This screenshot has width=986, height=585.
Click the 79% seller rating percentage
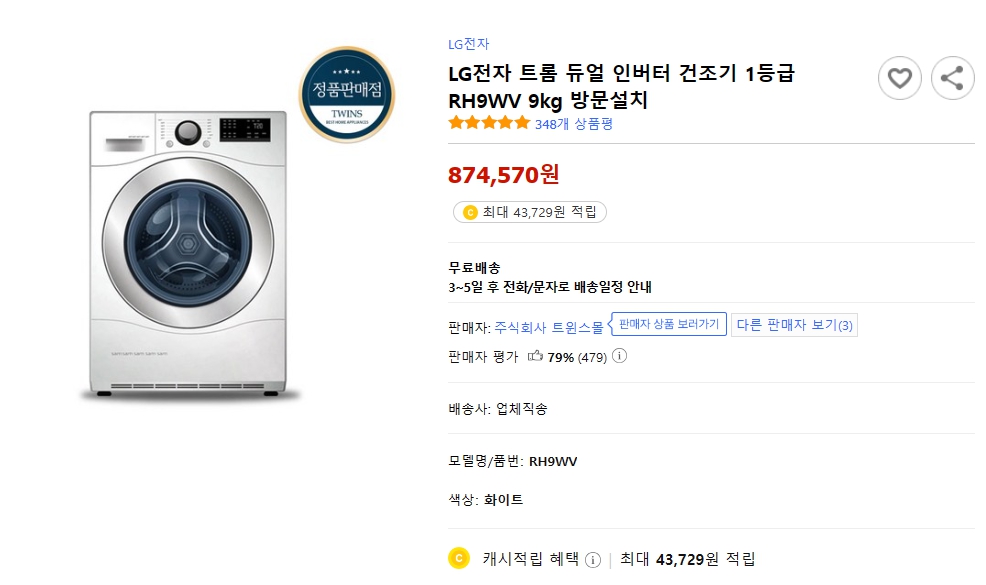pos(560,357)
